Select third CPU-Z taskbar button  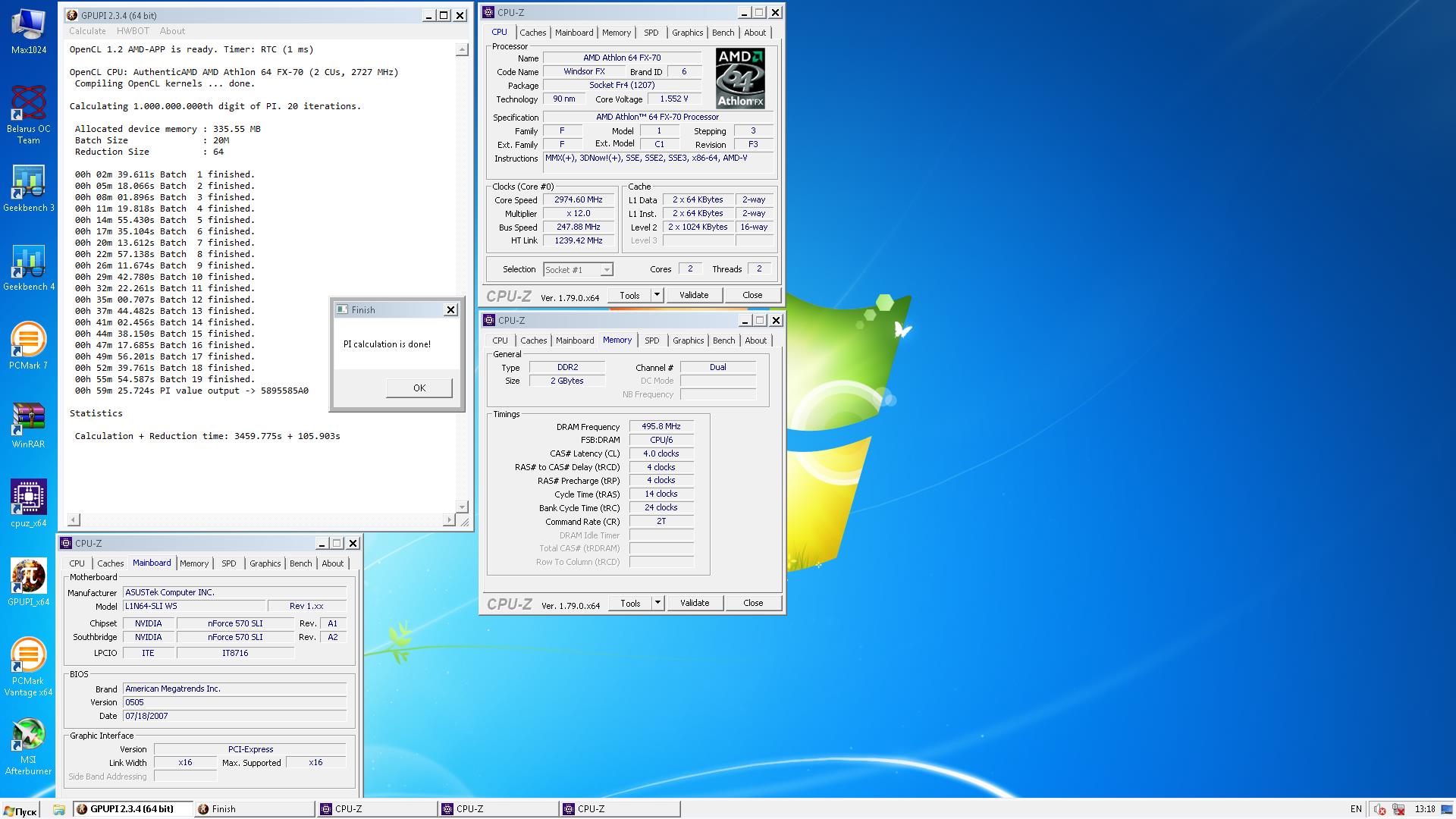(x=620, y=809)
